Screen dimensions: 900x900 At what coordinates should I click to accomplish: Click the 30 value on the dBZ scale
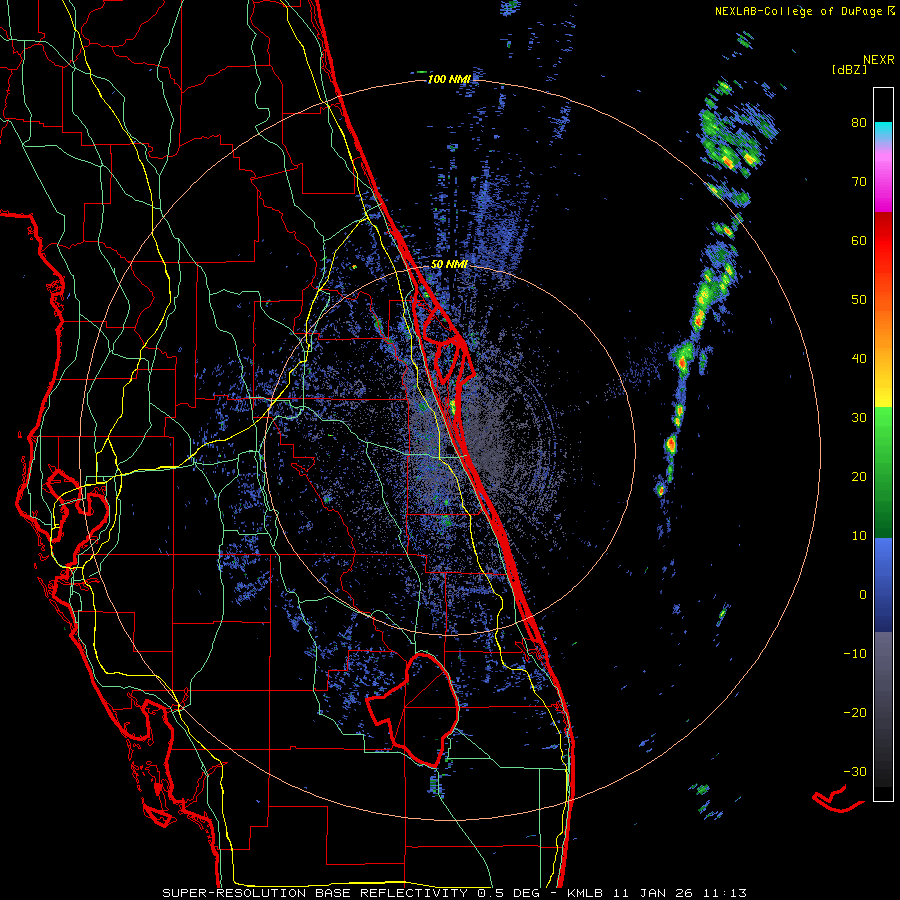(859, 418)
